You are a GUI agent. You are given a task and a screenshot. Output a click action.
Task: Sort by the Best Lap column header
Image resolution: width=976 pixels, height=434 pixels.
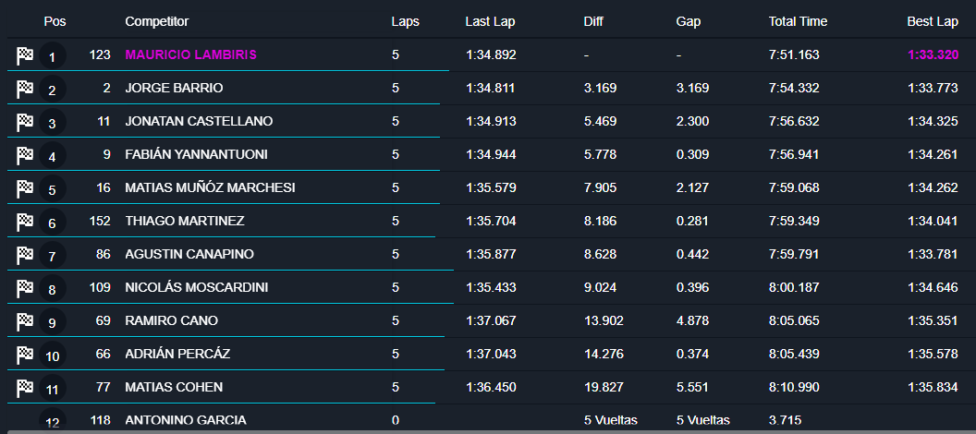tap(934, 21)
